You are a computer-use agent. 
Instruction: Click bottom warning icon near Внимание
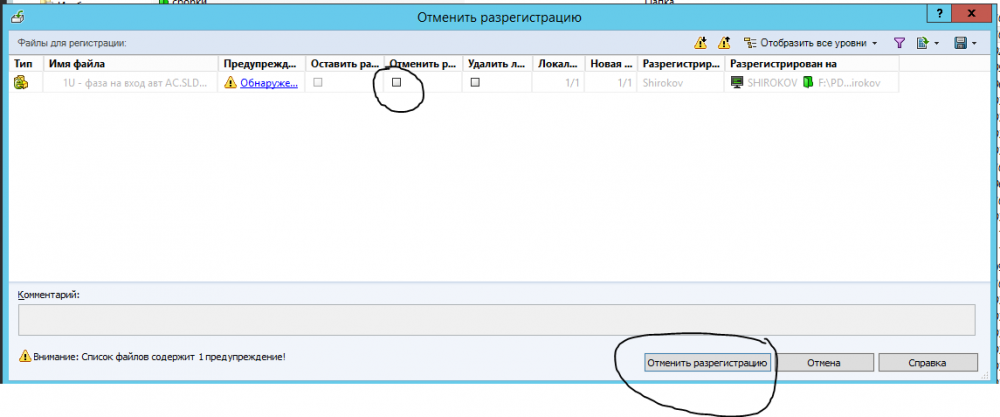click(x=24, y=356)
